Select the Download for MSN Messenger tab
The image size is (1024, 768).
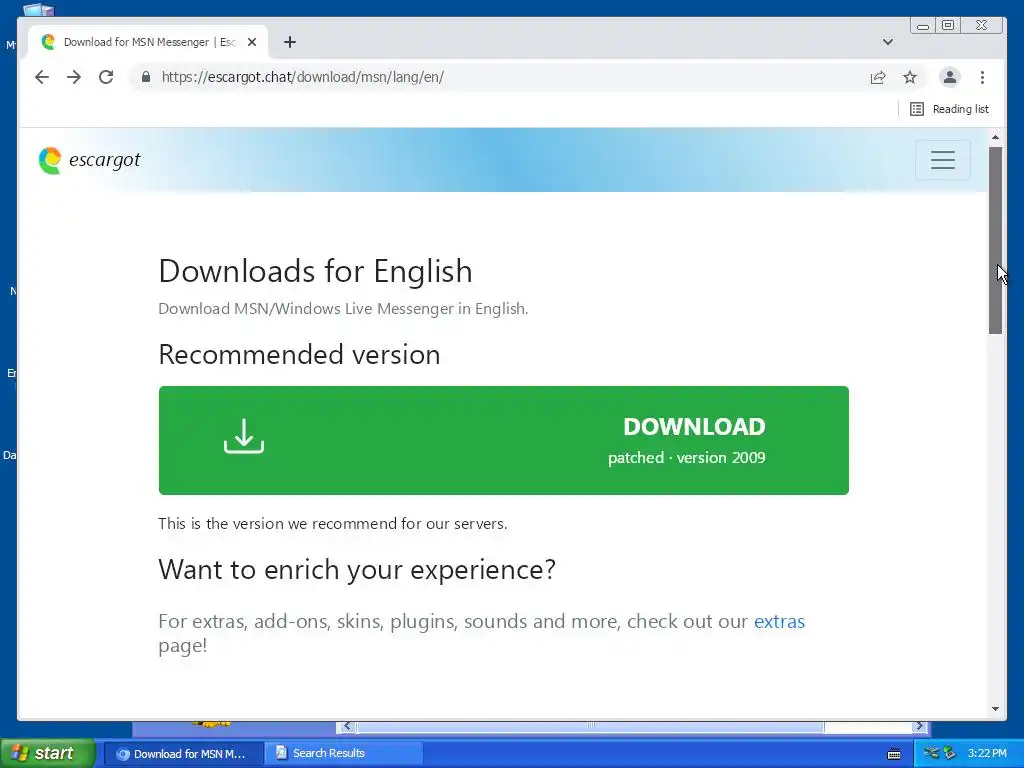click(x=147, y=42)
